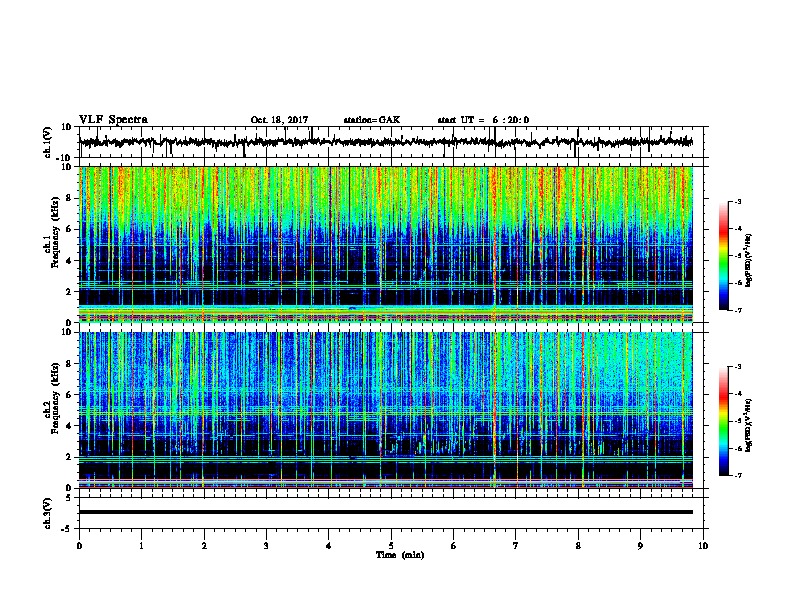Click the "7" tick label on Time axis
The width and height of the screenshot is (792, 612).
pyautogui.click(x=516, y=546)
